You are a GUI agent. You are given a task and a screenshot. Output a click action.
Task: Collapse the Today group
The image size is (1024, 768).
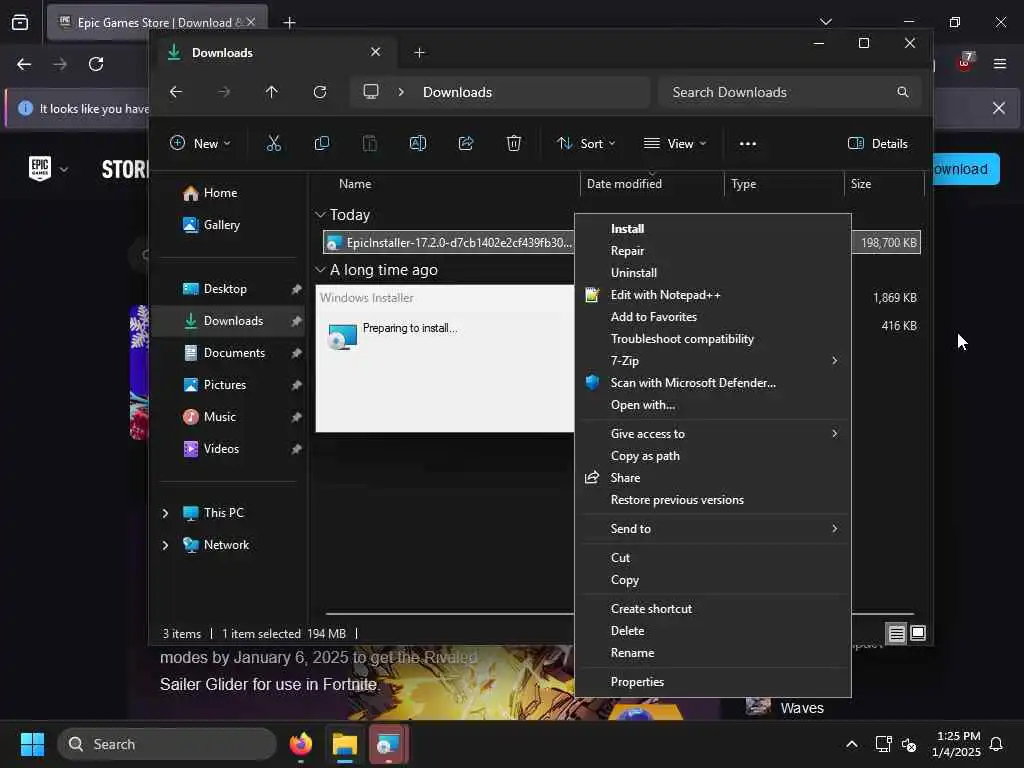click(x=320, y=215)
